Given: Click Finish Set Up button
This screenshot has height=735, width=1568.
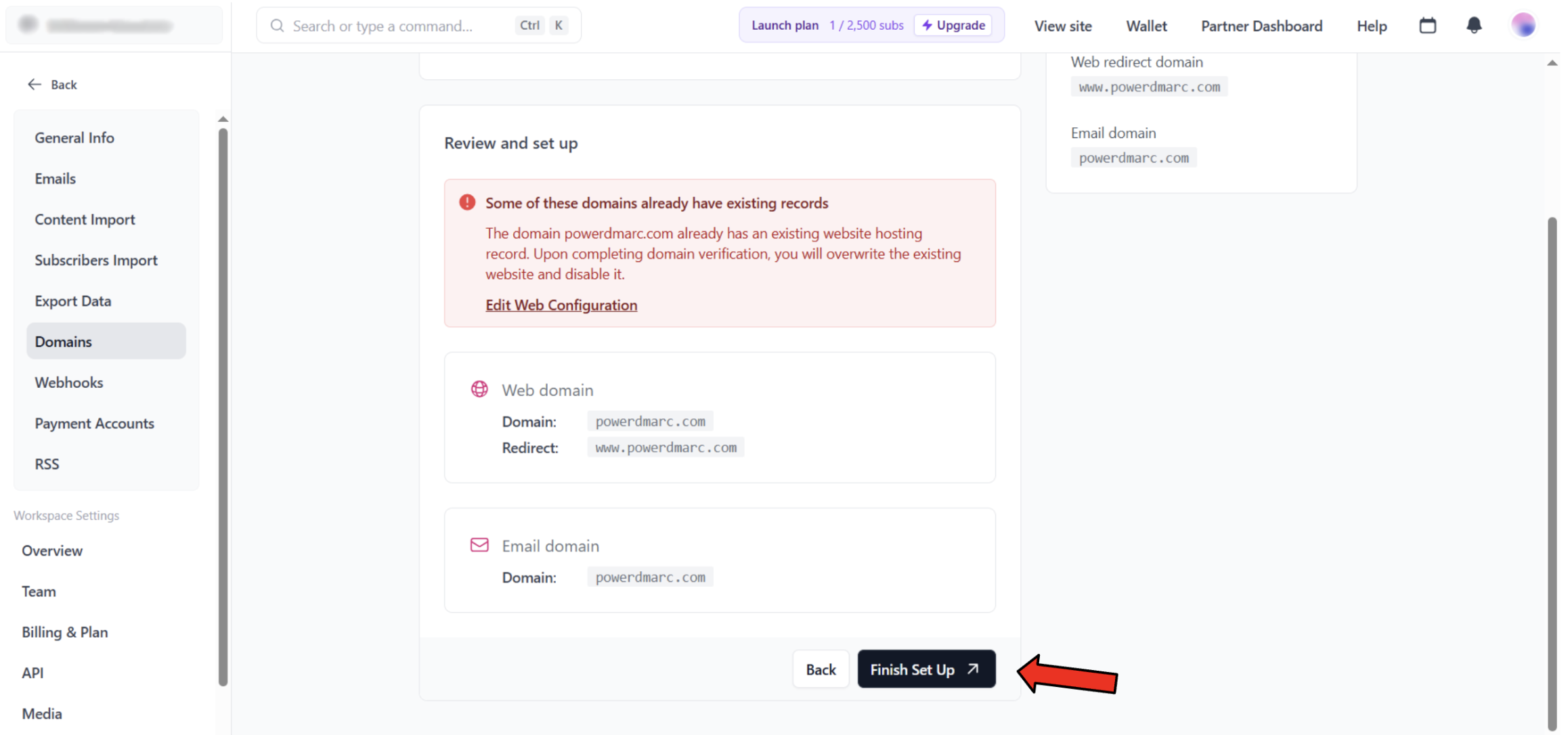Looking at the screenshot, I should coord(926,669).
